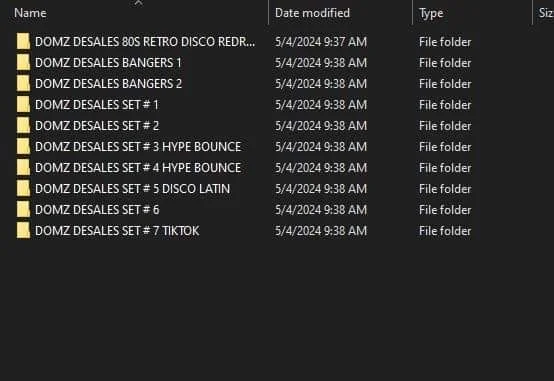Viewport: 554px width, 381px height.
Task: Sort files by the Name column header
Action: coord(30,13)
